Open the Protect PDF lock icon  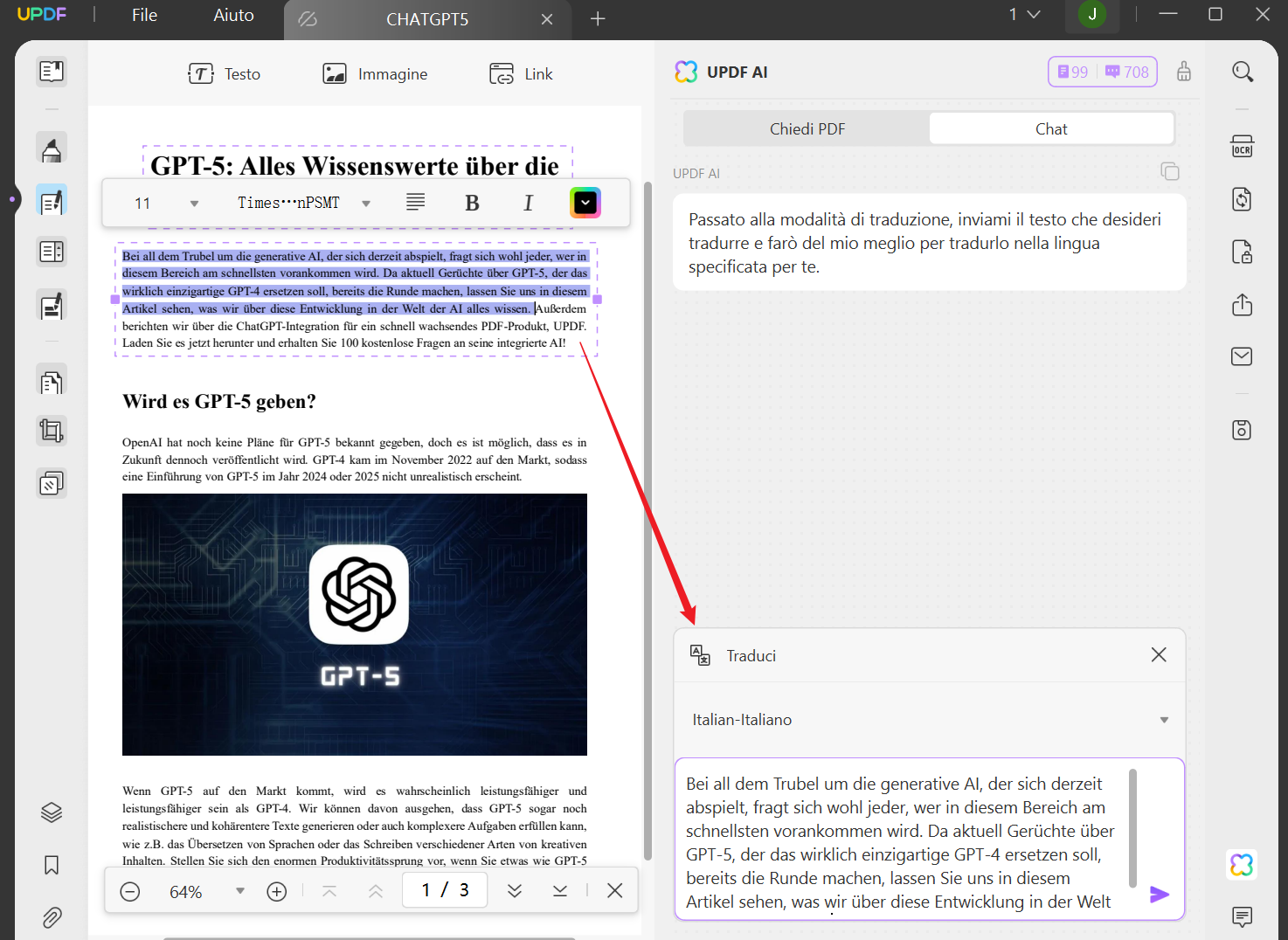coord(1243,252)
